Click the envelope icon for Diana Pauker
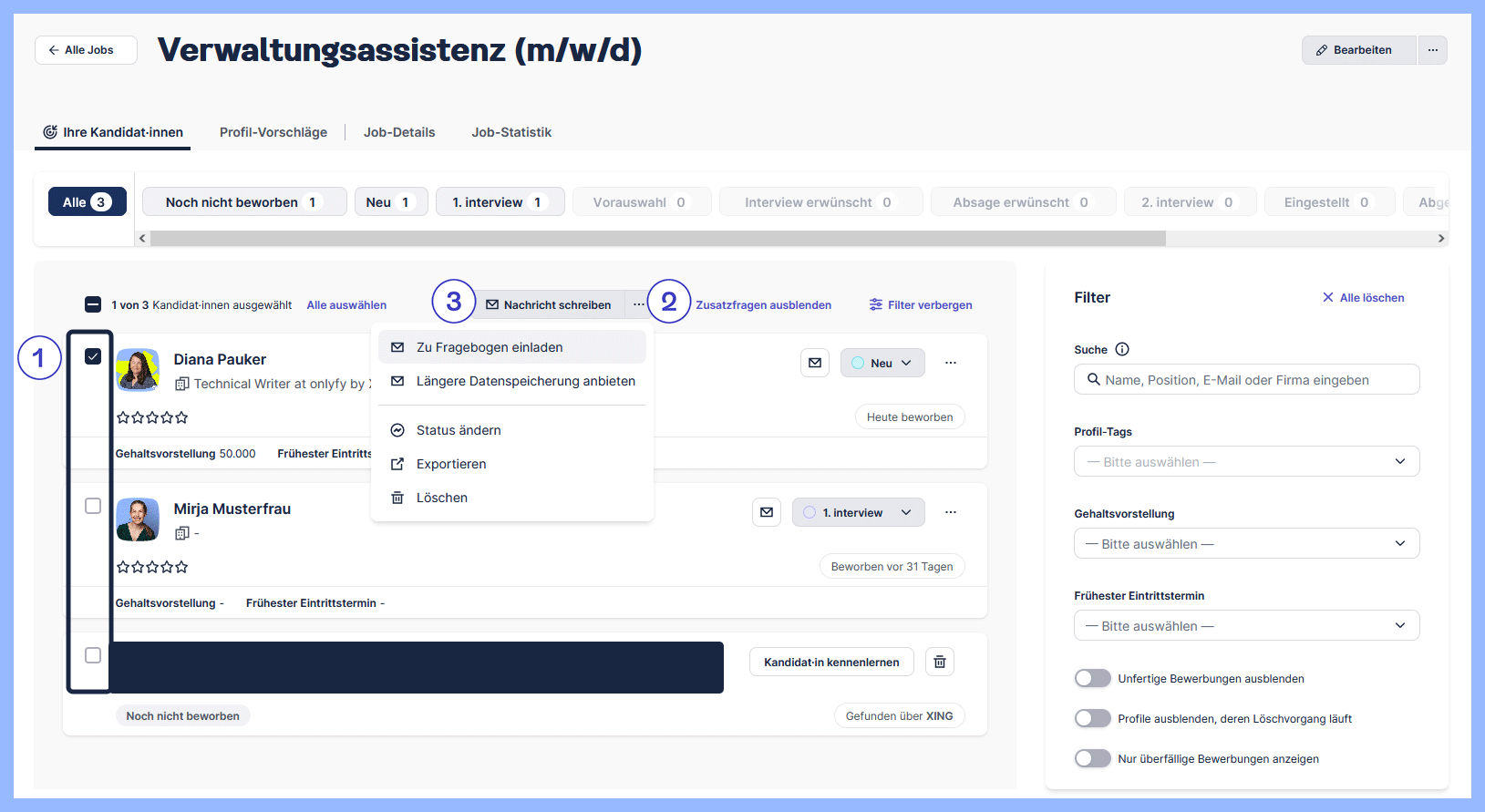Screen dimensions: 1485x812 point(815,363)
